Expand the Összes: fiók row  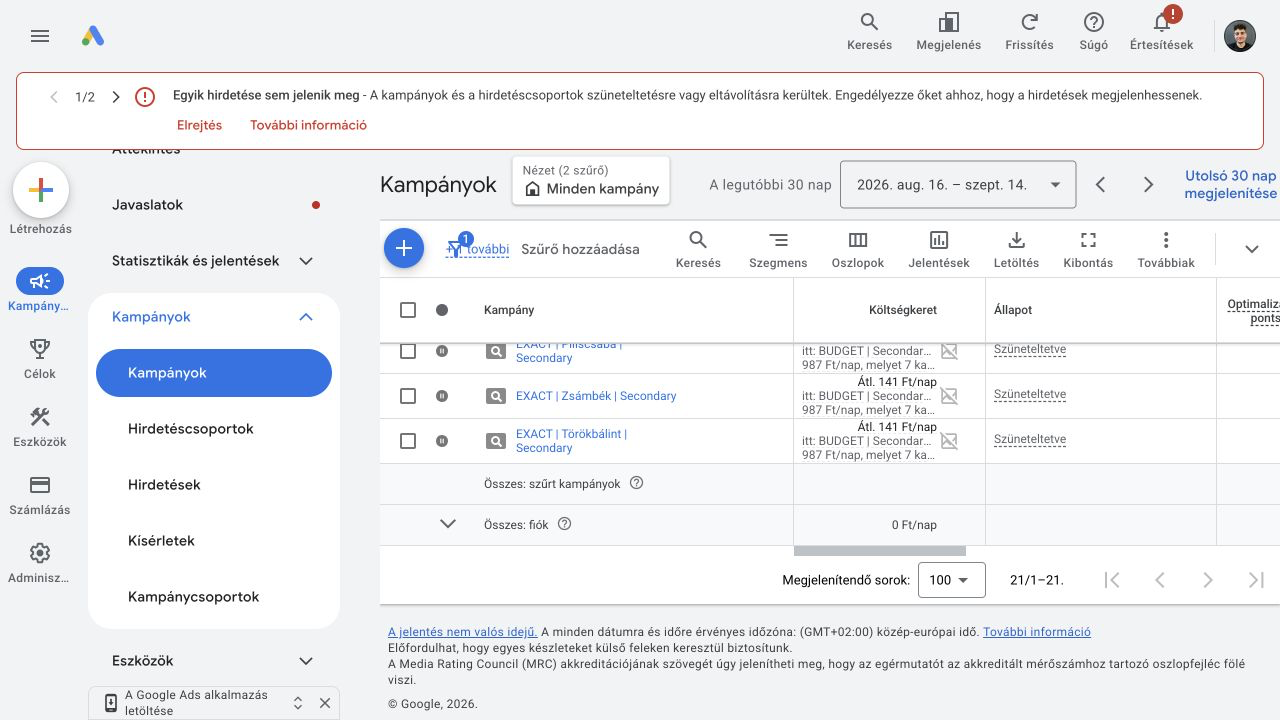tap(448, 524)
